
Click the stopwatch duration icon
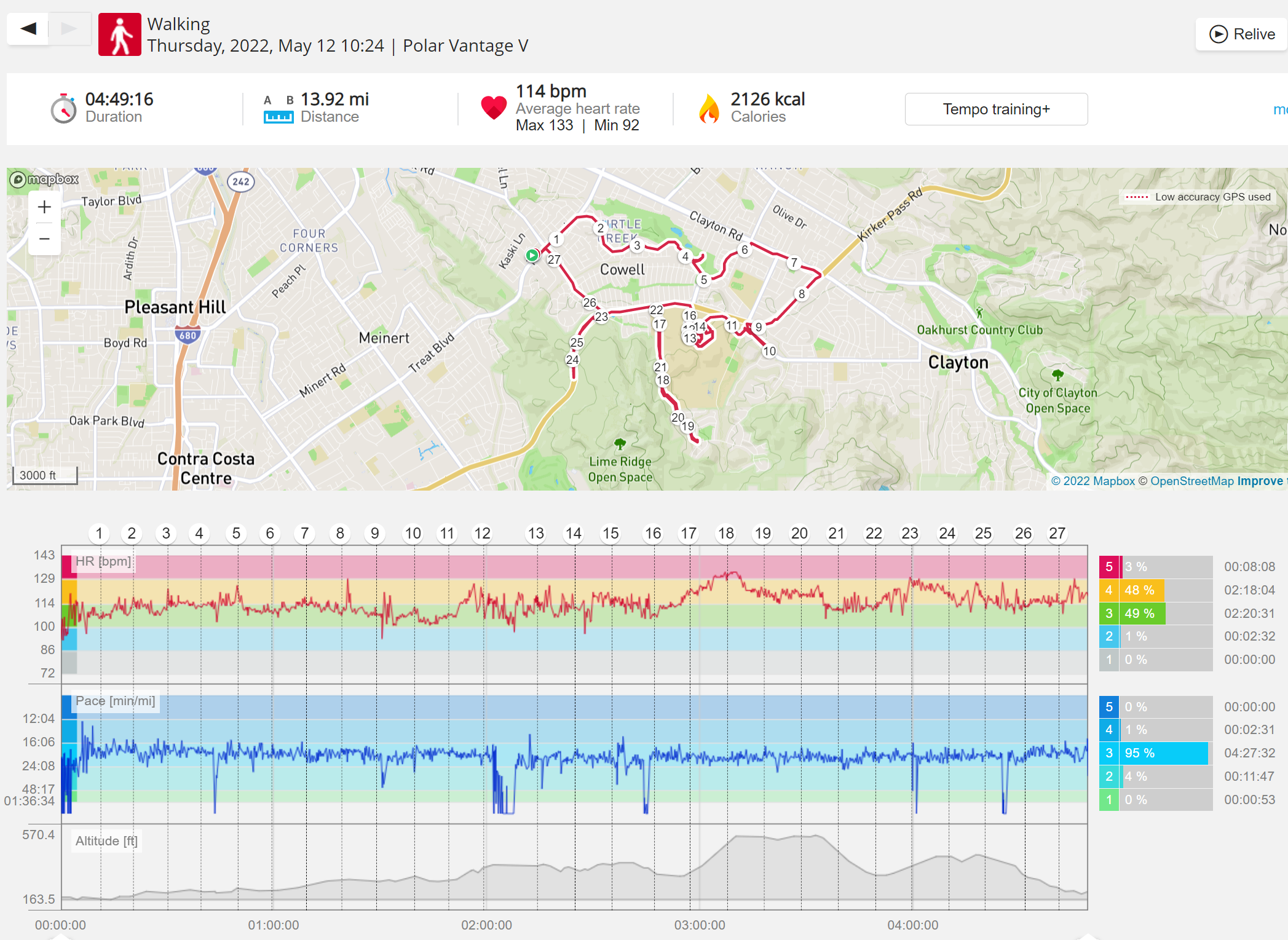click(x=64, y=109)
